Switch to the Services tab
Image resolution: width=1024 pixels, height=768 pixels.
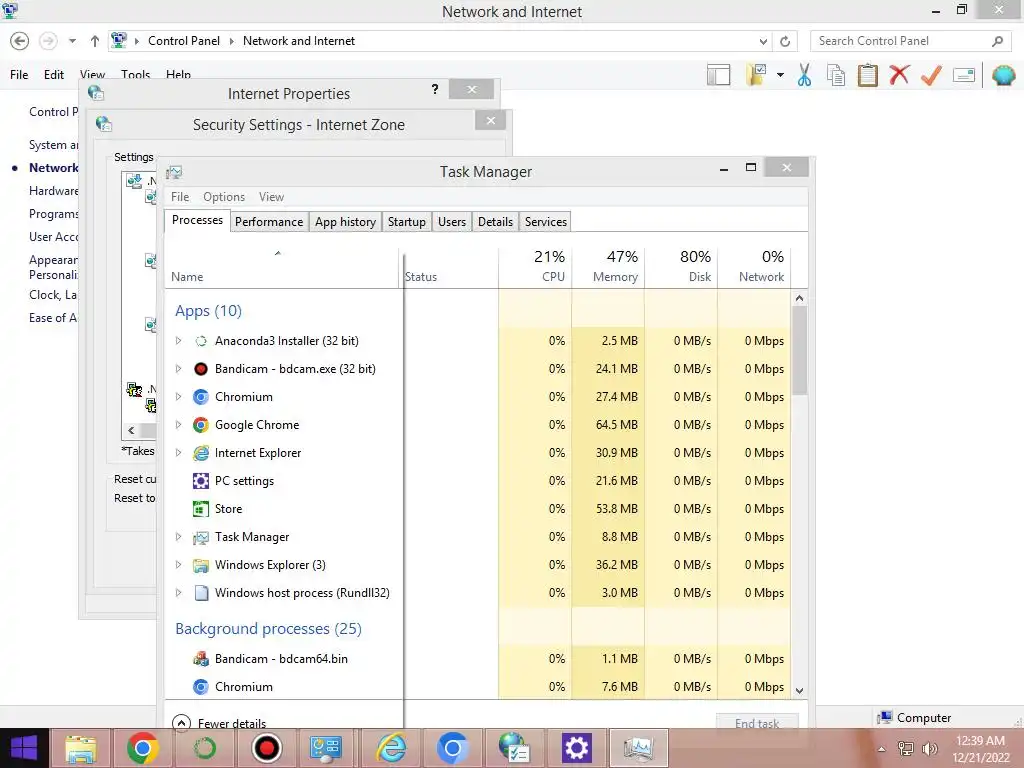(545, 222)
